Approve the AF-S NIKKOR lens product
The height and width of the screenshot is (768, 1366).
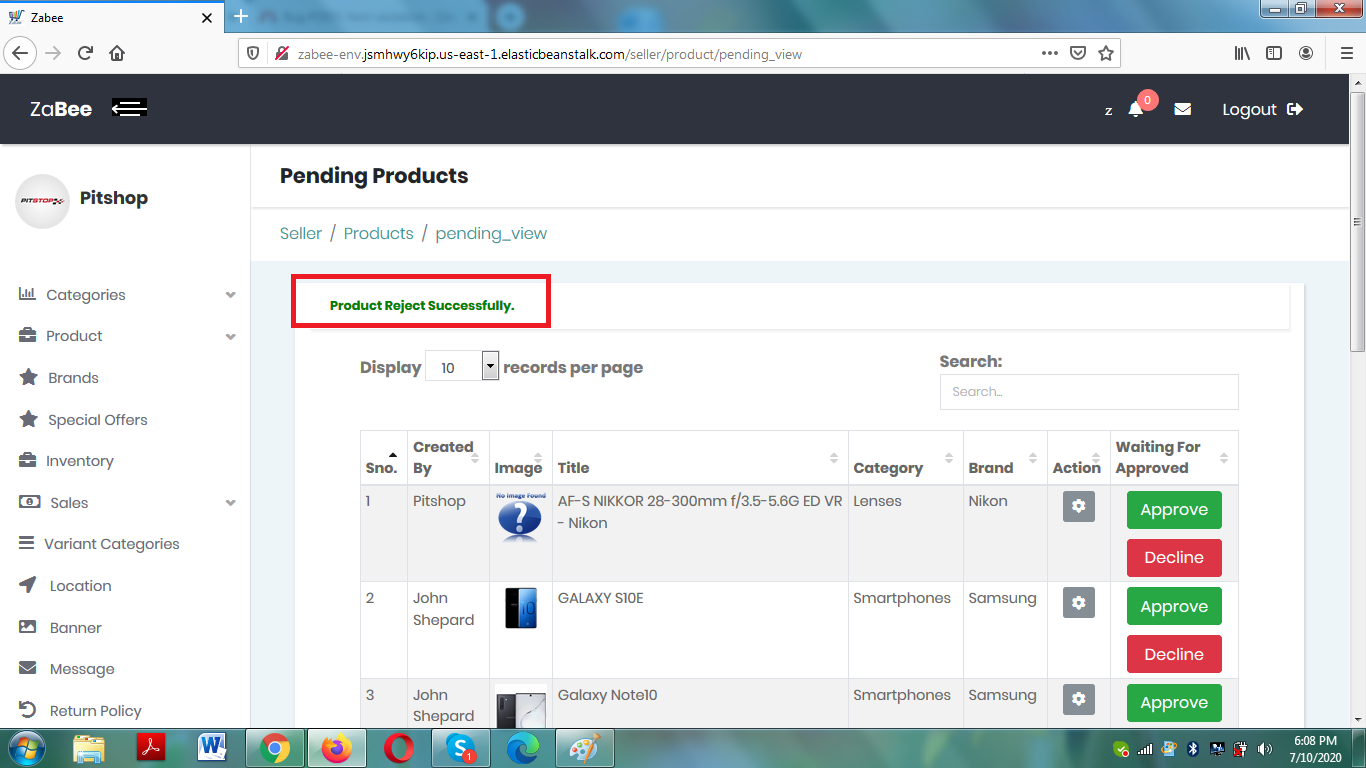tap(1174, 510)
